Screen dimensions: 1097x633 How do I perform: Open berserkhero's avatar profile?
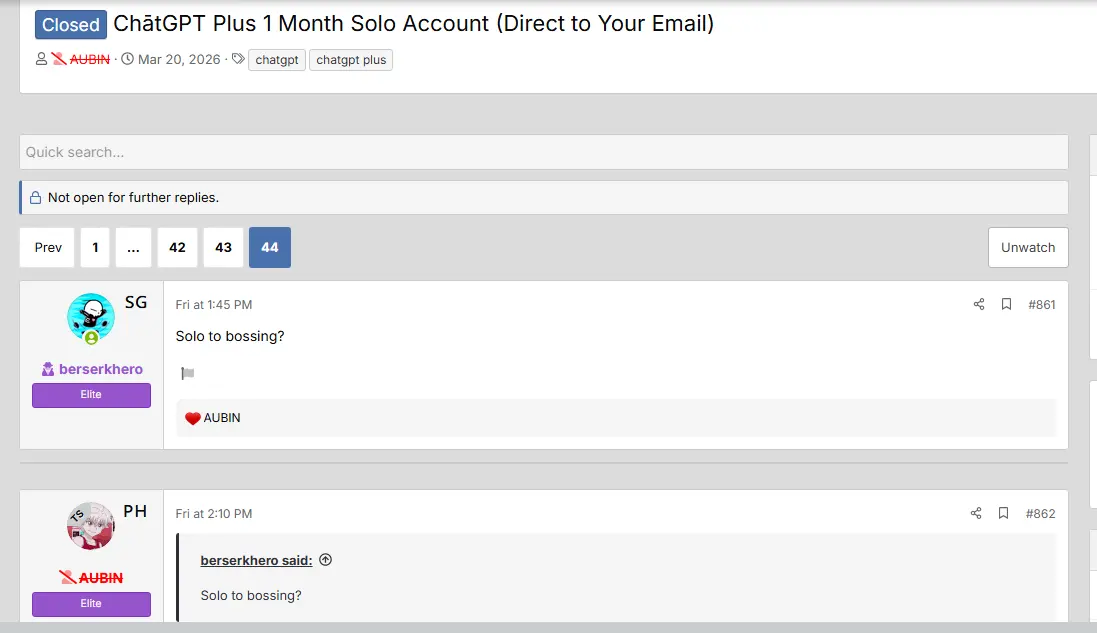[91, 318]
